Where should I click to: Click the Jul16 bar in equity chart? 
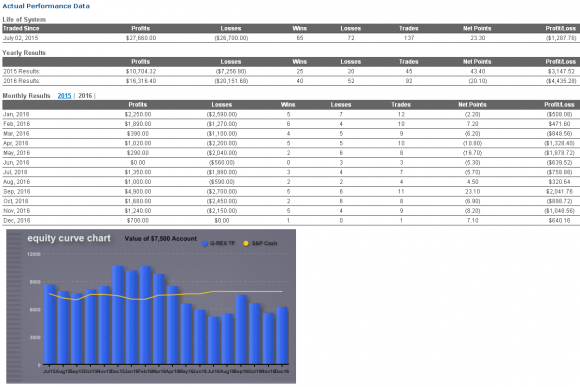(213, 340)
